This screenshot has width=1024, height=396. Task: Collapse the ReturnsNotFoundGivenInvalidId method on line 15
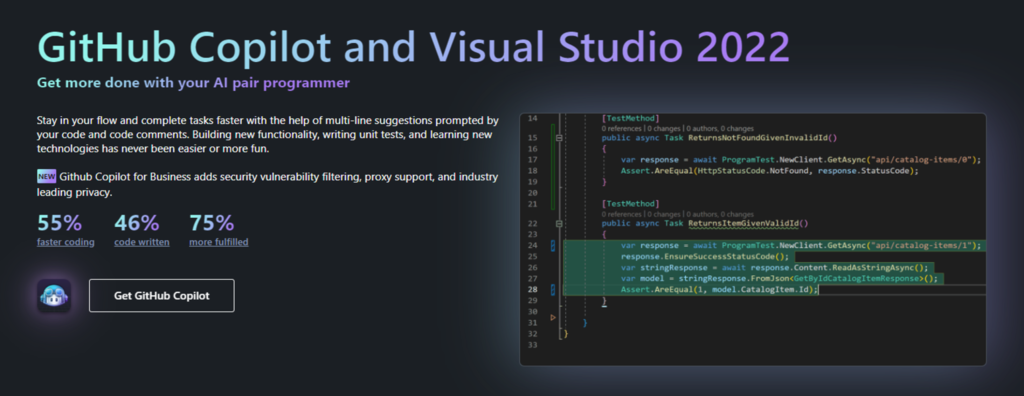tap(558, 138)
